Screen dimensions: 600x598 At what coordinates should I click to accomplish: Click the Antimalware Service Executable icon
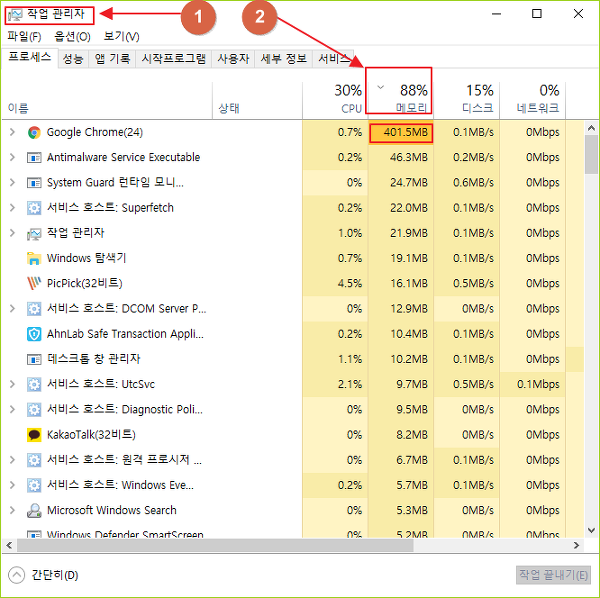click(x=34, y=158)
